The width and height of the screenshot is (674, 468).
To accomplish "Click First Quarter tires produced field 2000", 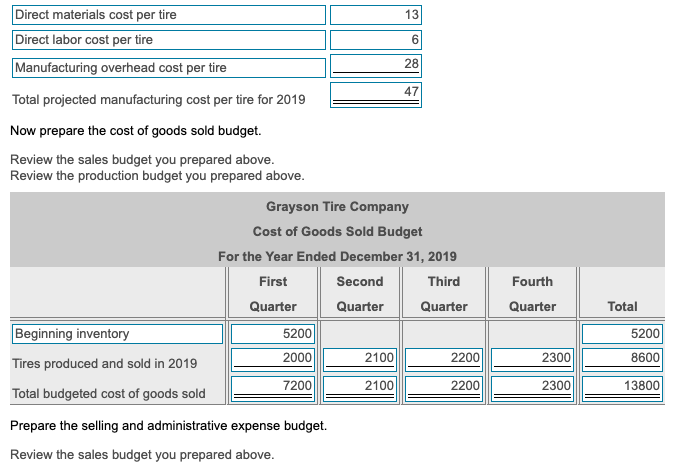I will click(x=273, y=360).
